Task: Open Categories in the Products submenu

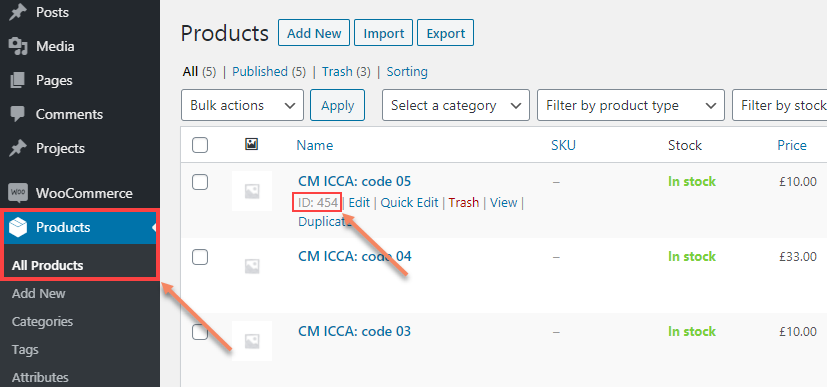Action: (x=42, y=322)
